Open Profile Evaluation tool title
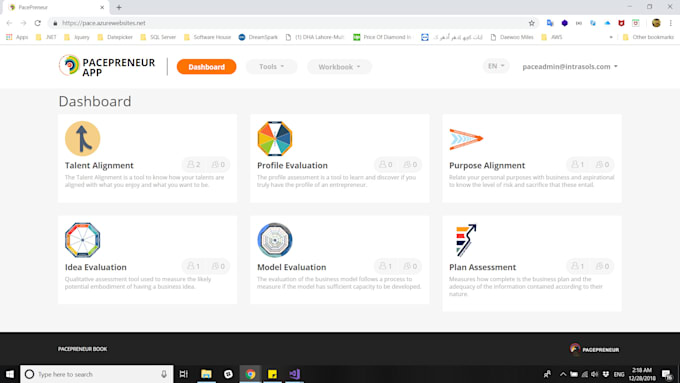Viewport: 680px width, 383px height. [x=292, y=165]
